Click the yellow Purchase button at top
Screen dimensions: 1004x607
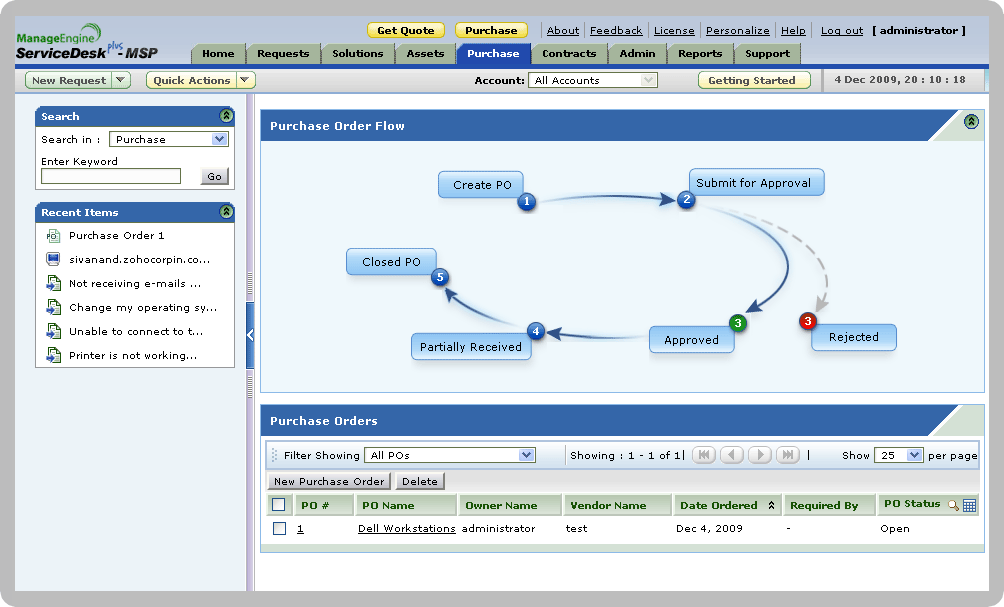[491, 30]
